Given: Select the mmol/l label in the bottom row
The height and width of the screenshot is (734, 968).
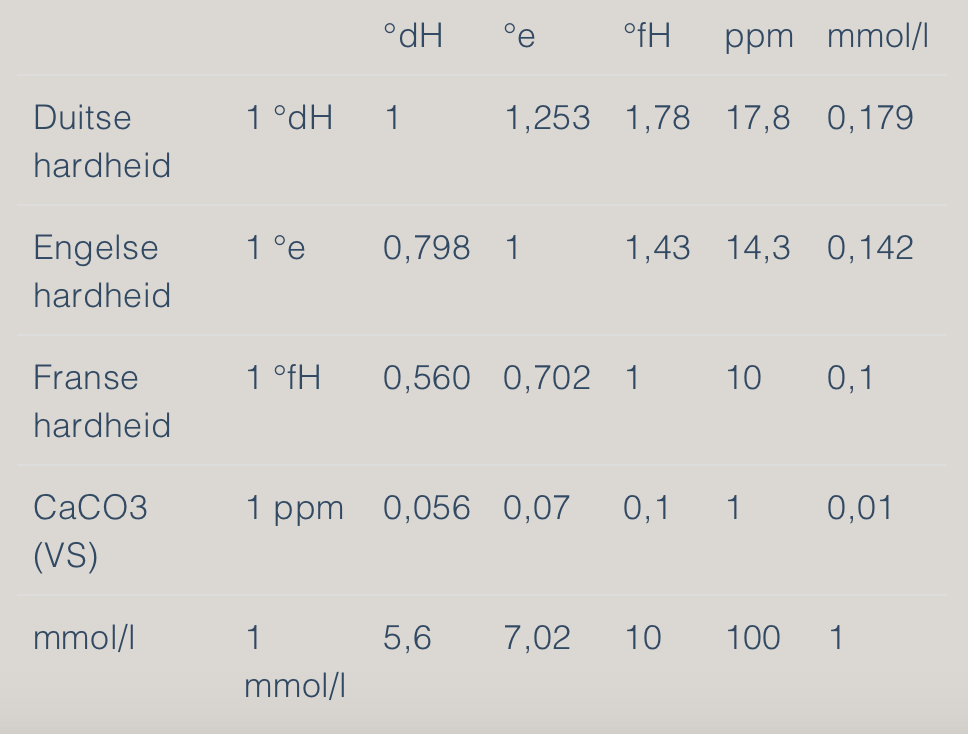Looking at the screenshot, I should click(83, 637).
